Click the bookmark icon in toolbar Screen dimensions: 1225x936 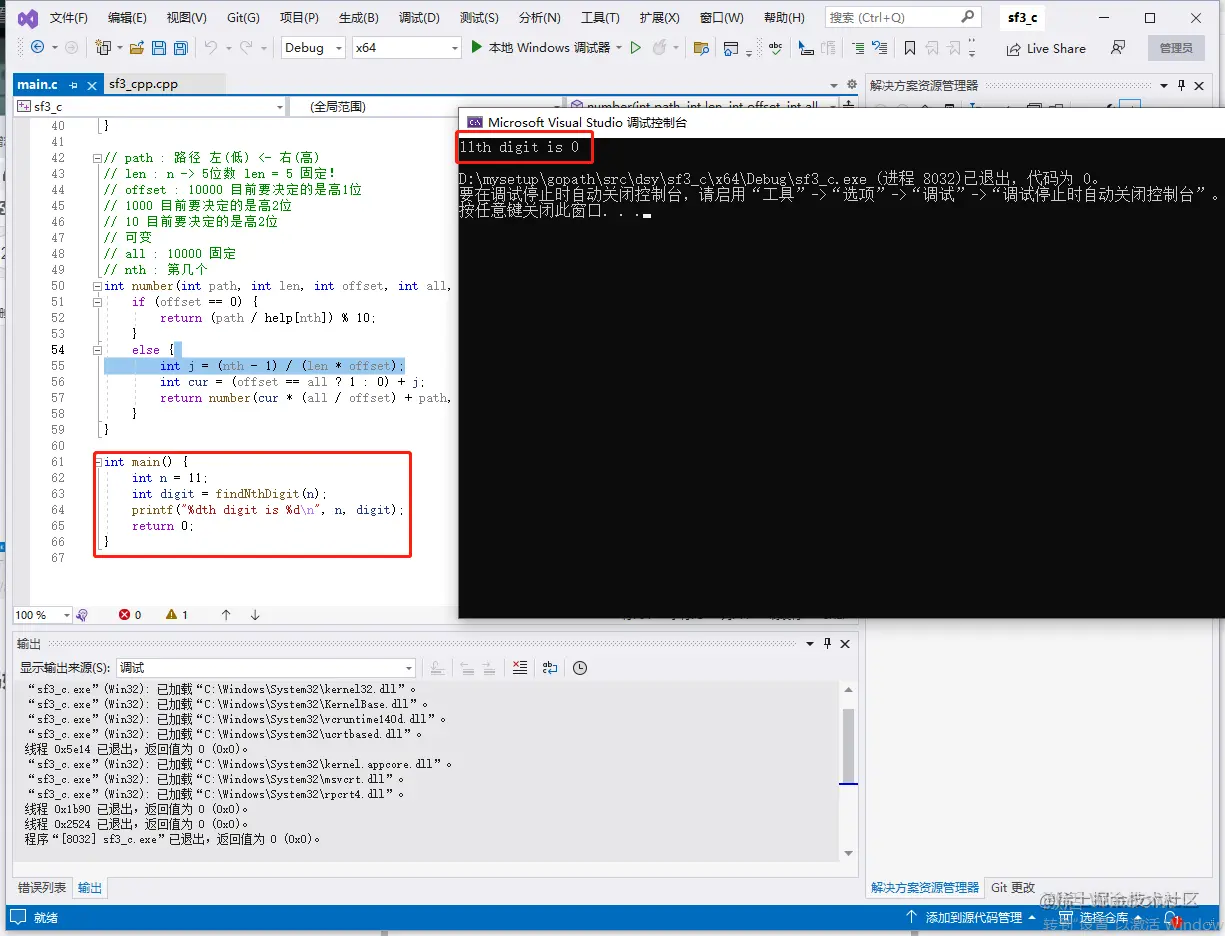(909, 48)
